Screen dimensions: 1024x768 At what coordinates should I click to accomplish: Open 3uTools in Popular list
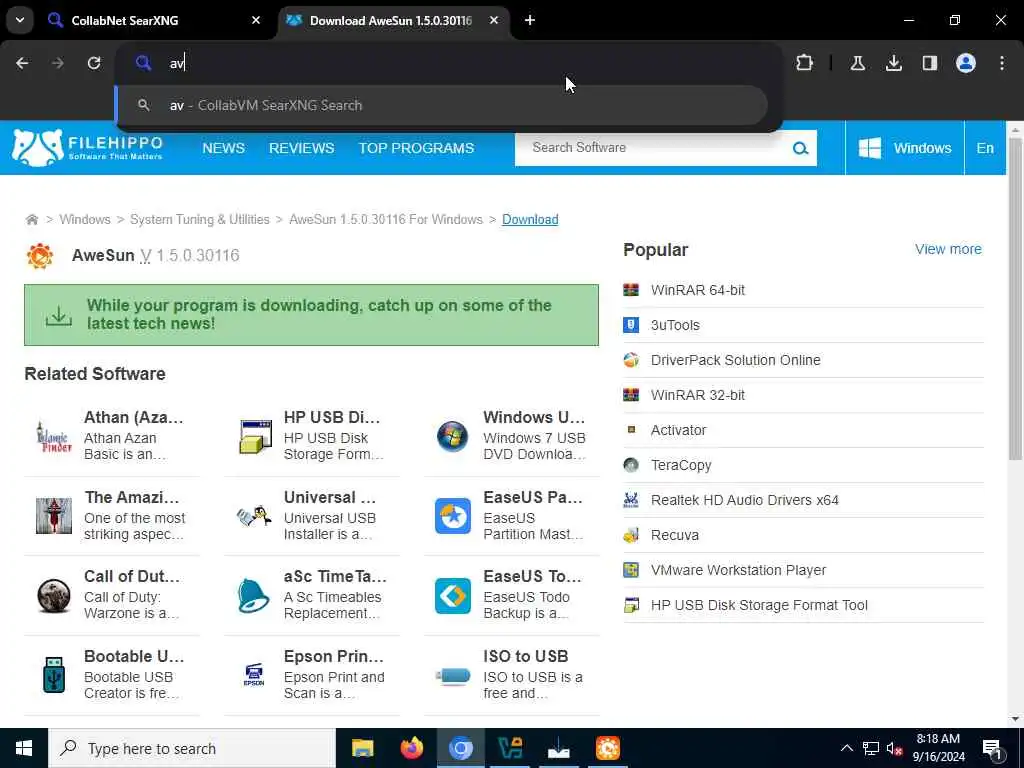(x=675, y=325)
